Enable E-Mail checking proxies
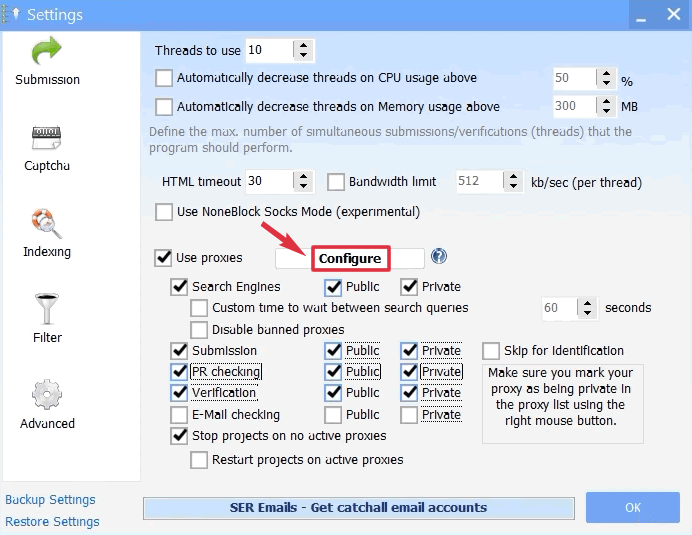Screen dimensions: 692x535 pyautogui.click(x=179, y=415)
